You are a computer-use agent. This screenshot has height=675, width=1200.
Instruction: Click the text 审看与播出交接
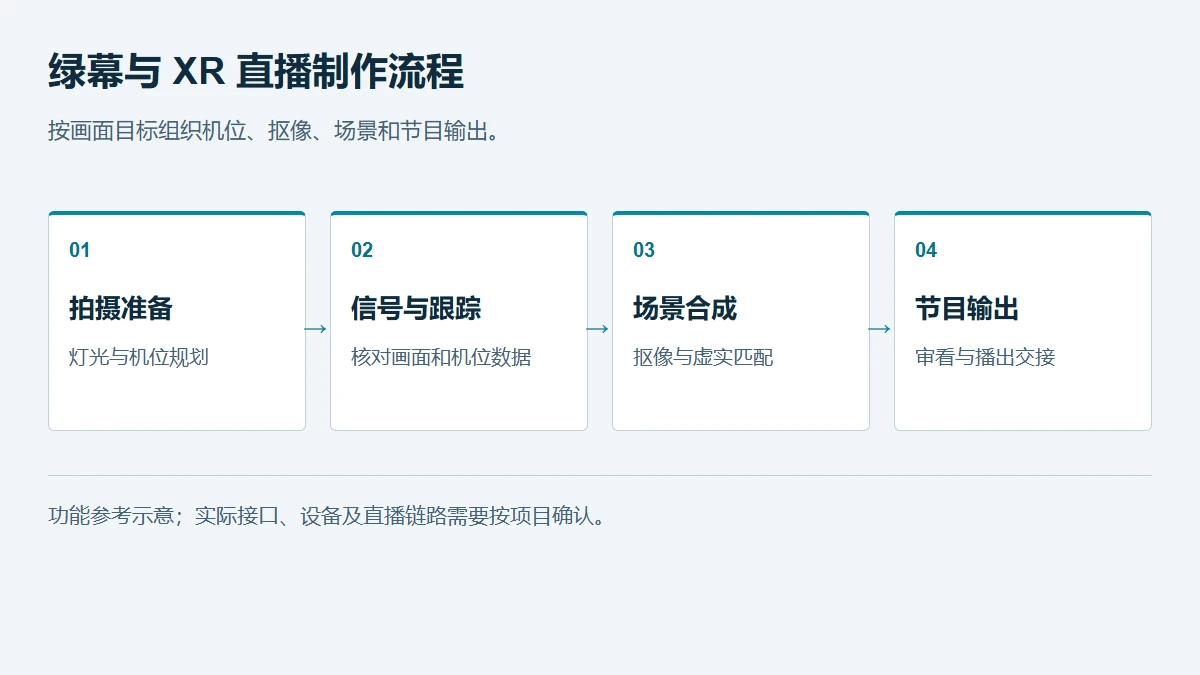(x=985, y=357)
